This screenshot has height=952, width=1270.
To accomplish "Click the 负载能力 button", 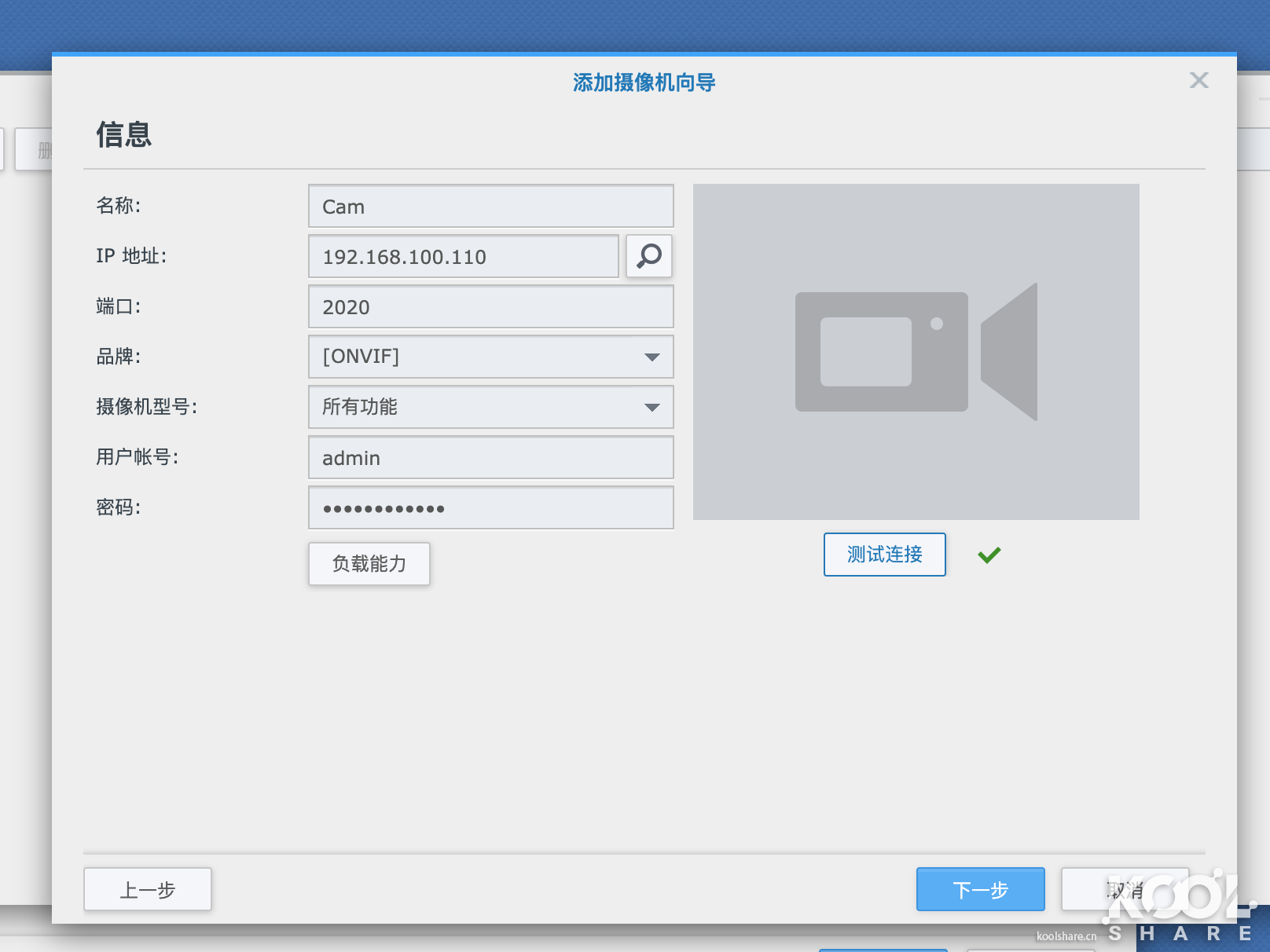I will 369,564.
